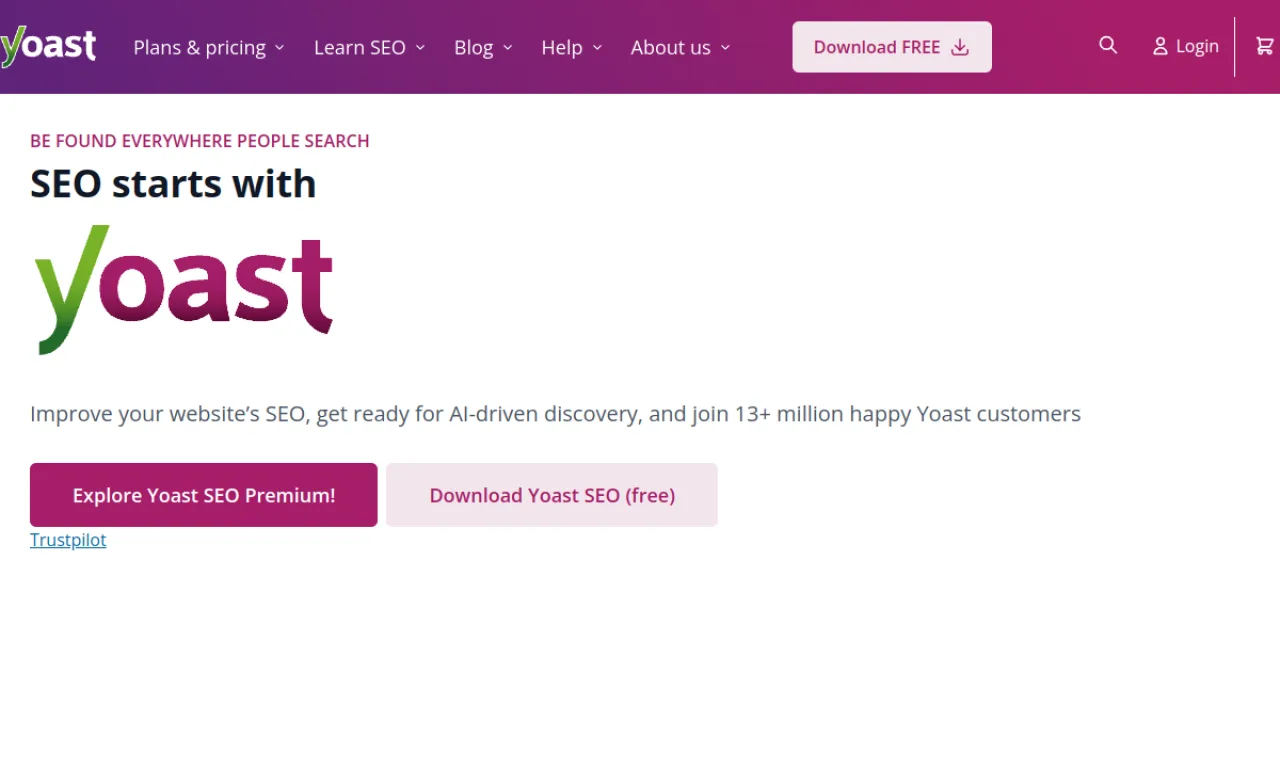Expand the Blog chevron
The height and width of the screenshot is (768, 1280).
coord(507,47)
